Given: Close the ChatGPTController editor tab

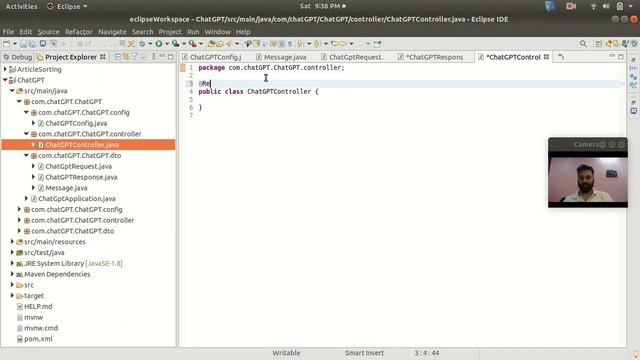Looking at the screenshot, I should click(x=546, y=57).
